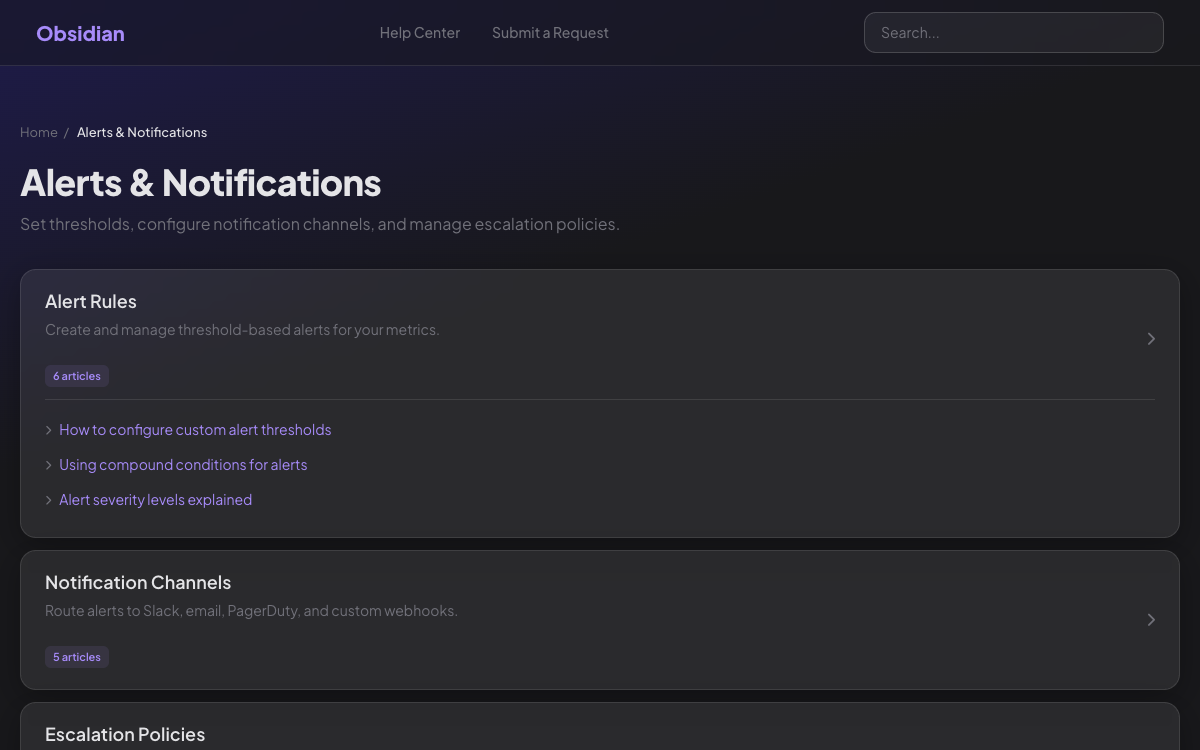
Task: Open Alert severity levels explained article
Action: [x=155, y=500]
